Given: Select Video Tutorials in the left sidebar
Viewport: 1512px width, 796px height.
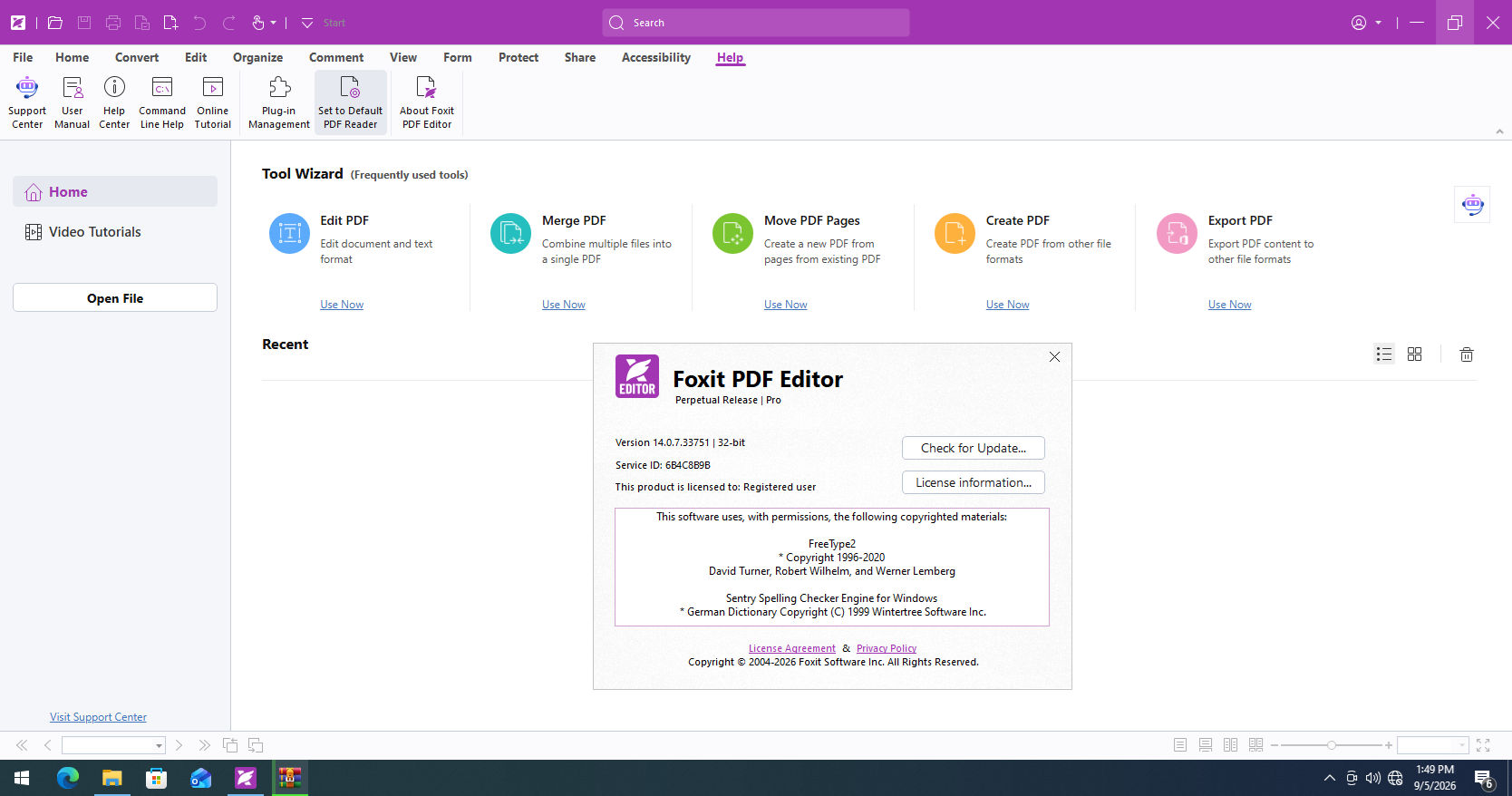Looking at the screenshot, I should (115, 232).
